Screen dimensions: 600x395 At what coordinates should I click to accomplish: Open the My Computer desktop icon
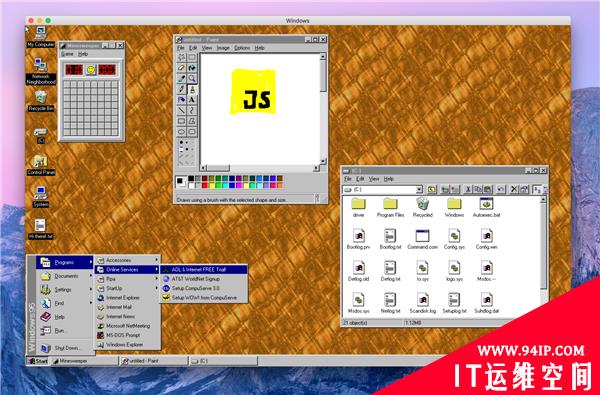coord(41,37)
